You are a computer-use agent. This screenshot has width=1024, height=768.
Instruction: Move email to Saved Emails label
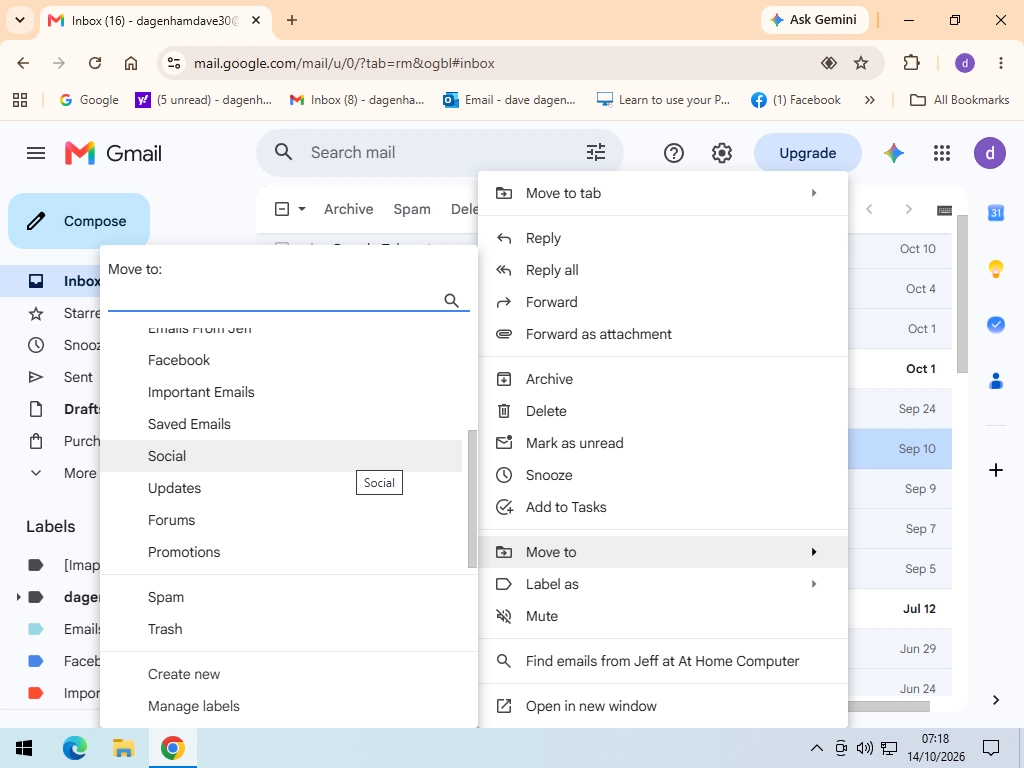click(281, 424)
